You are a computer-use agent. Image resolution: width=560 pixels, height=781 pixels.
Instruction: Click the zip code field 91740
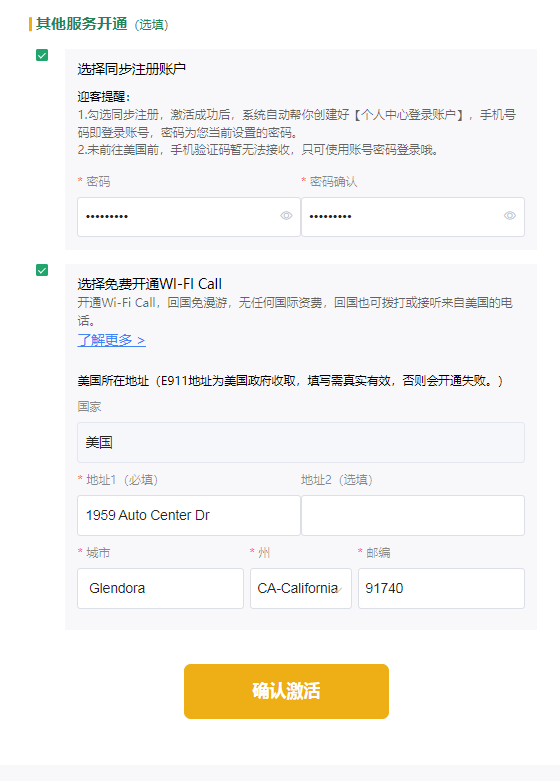pyautogui.click(x=441, y=588)
